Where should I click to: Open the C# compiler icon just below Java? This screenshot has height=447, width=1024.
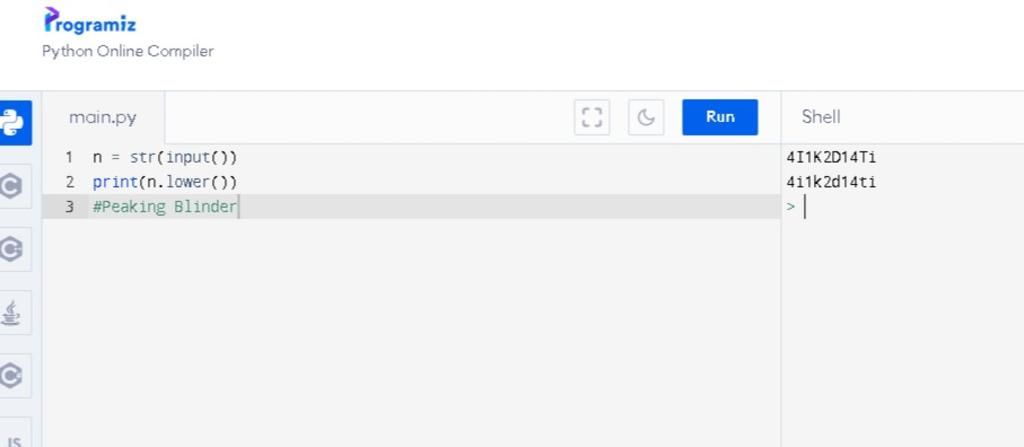tap(12, 375)
